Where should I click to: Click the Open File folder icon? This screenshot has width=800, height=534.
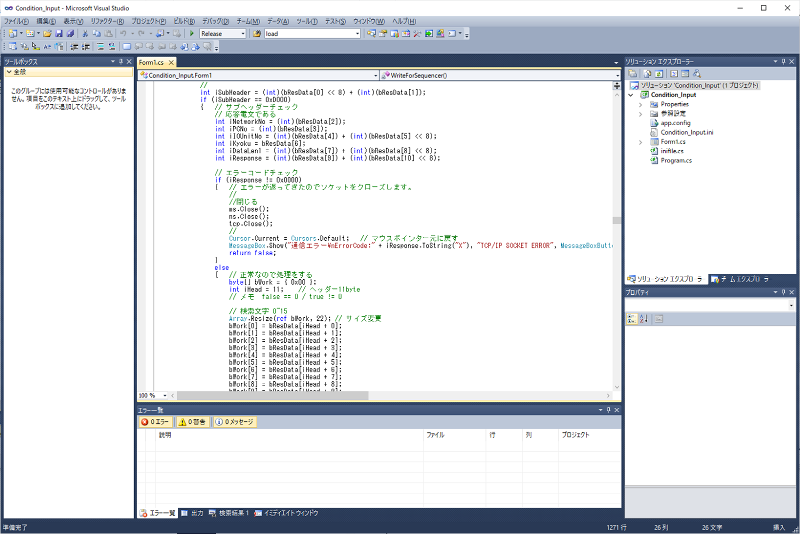46,33
